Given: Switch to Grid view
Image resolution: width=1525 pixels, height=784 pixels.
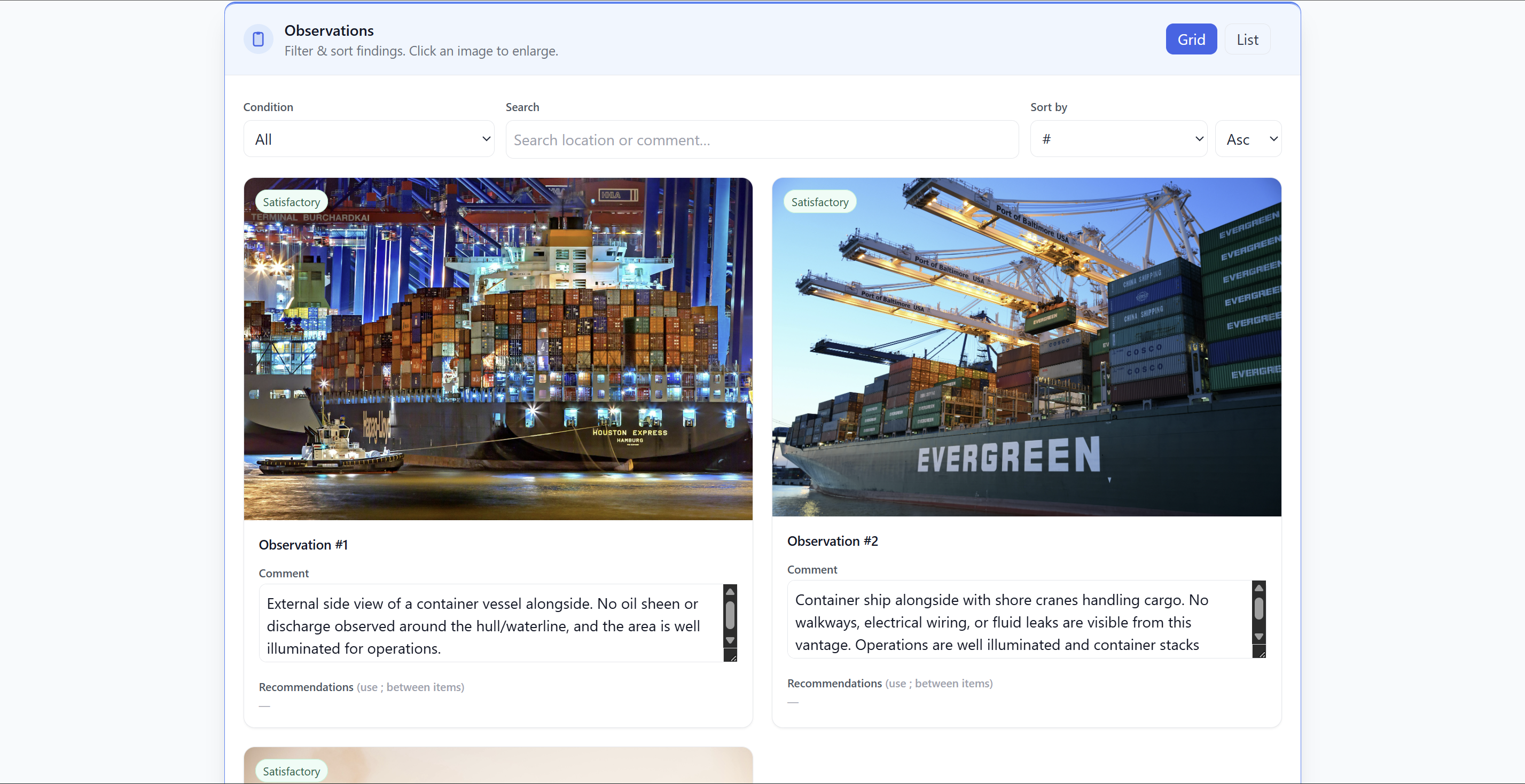Looking at the screenshot, I should [1191, 39].
